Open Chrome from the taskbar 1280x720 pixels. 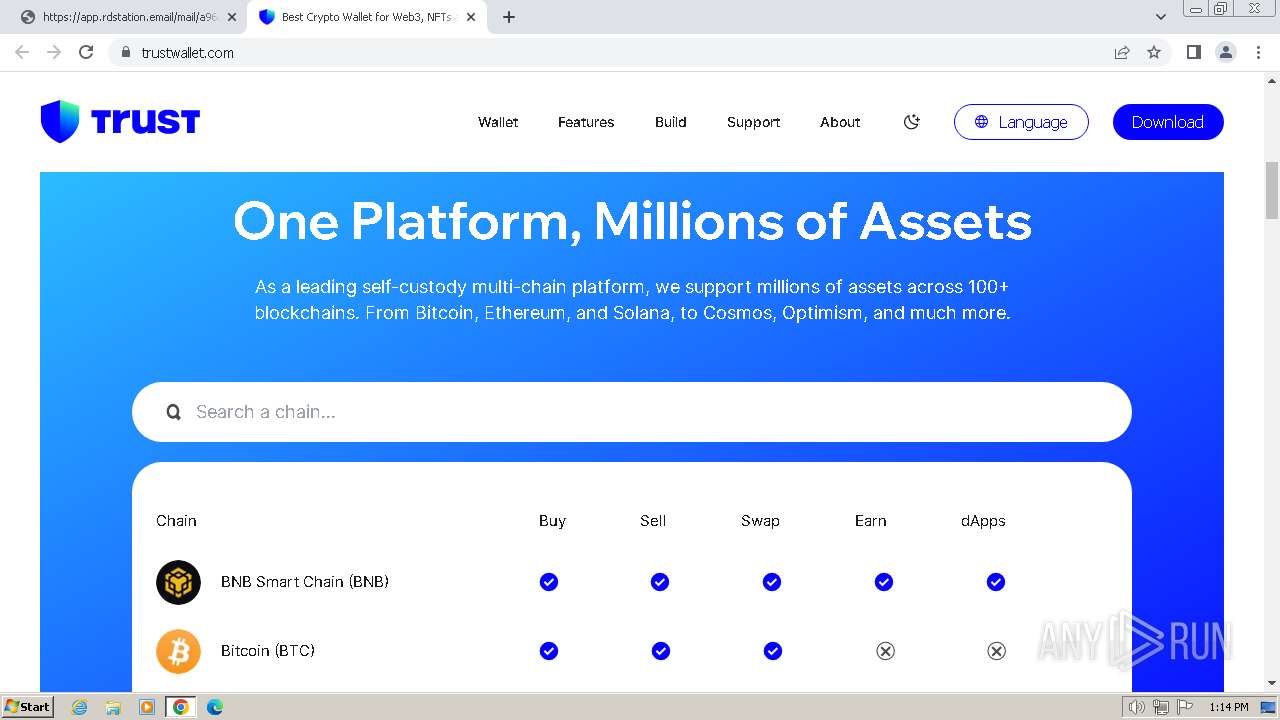coord(180,707)
